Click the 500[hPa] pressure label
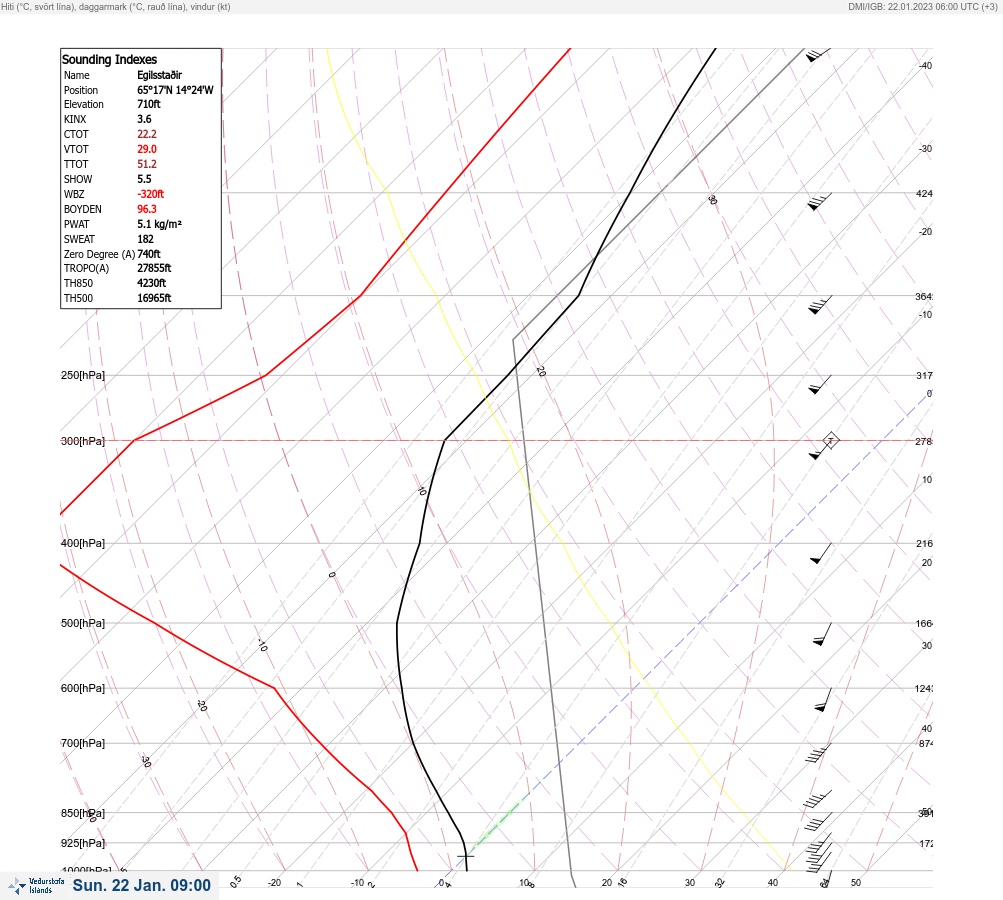This screenshot has width=1003, height=900. [83, 623]
